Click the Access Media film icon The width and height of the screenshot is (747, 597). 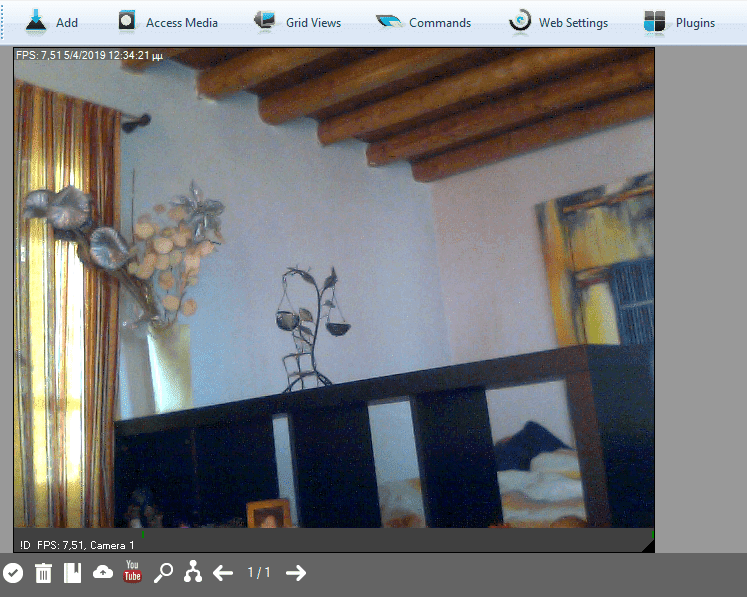coord(127,21)
